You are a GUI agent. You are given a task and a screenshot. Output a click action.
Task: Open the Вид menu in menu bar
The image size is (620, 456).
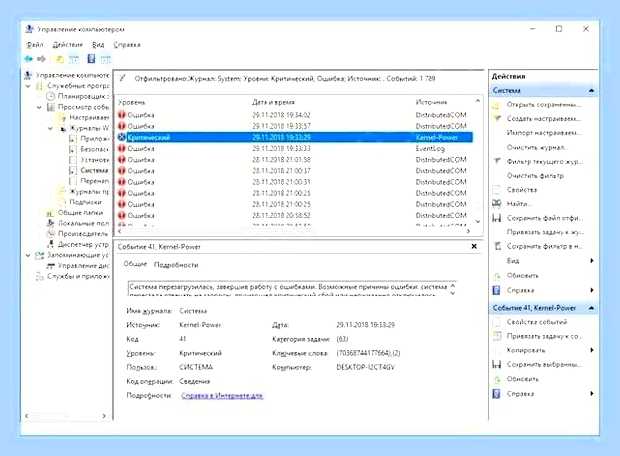click(98, 45)
